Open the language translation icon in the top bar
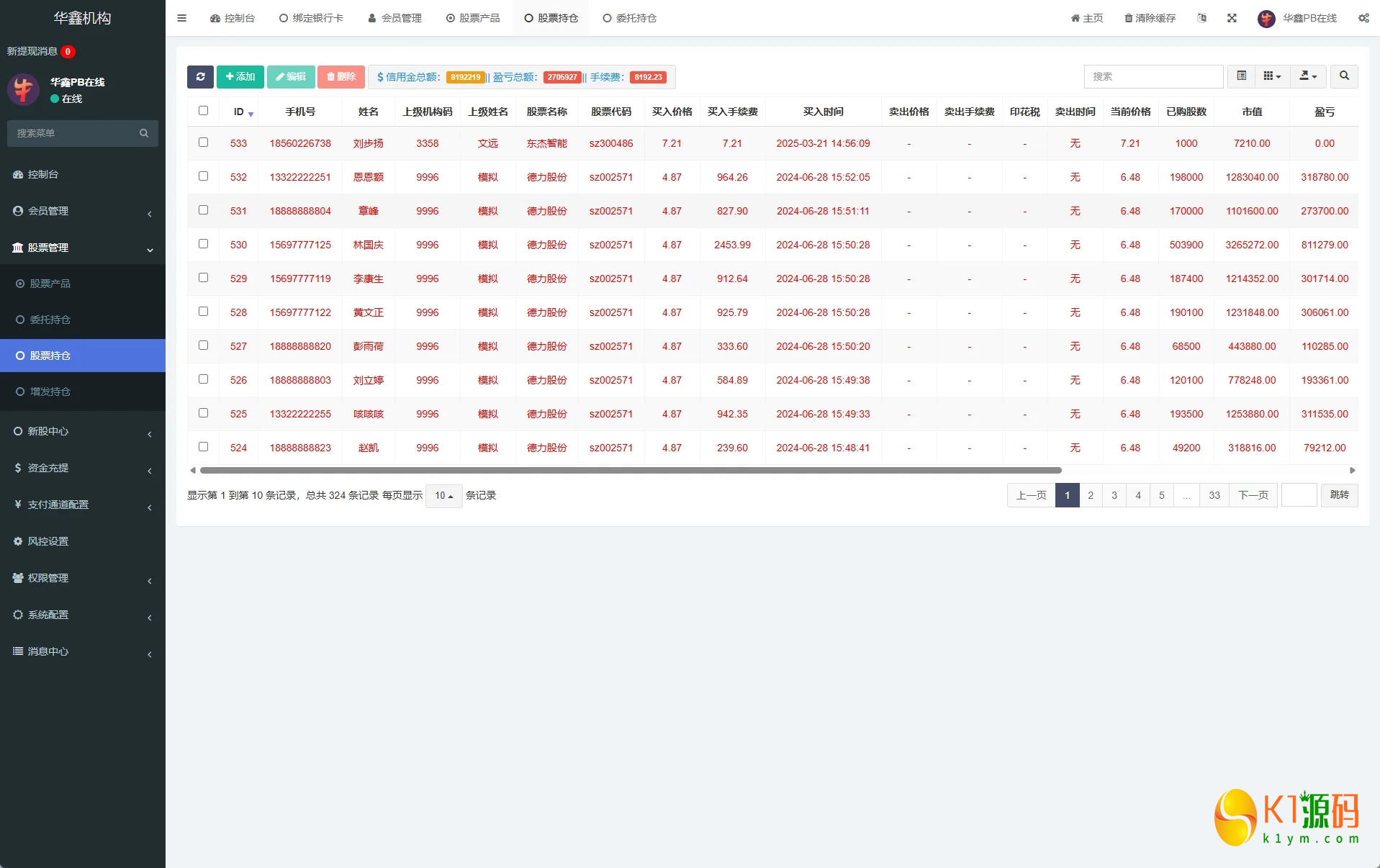 (1201, 18)
